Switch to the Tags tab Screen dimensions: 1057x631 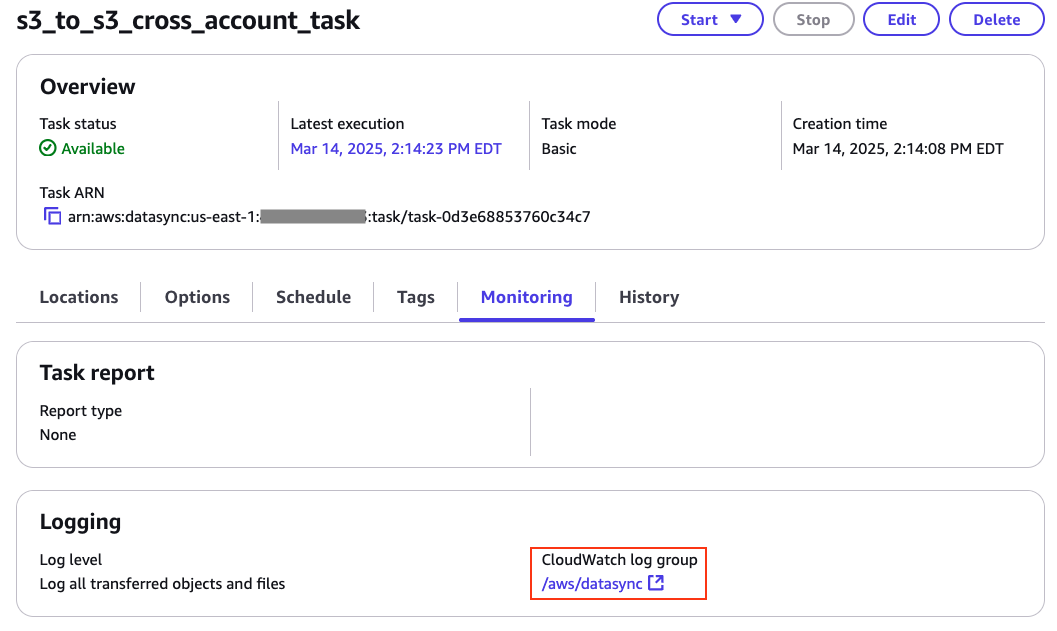[415, 297]
